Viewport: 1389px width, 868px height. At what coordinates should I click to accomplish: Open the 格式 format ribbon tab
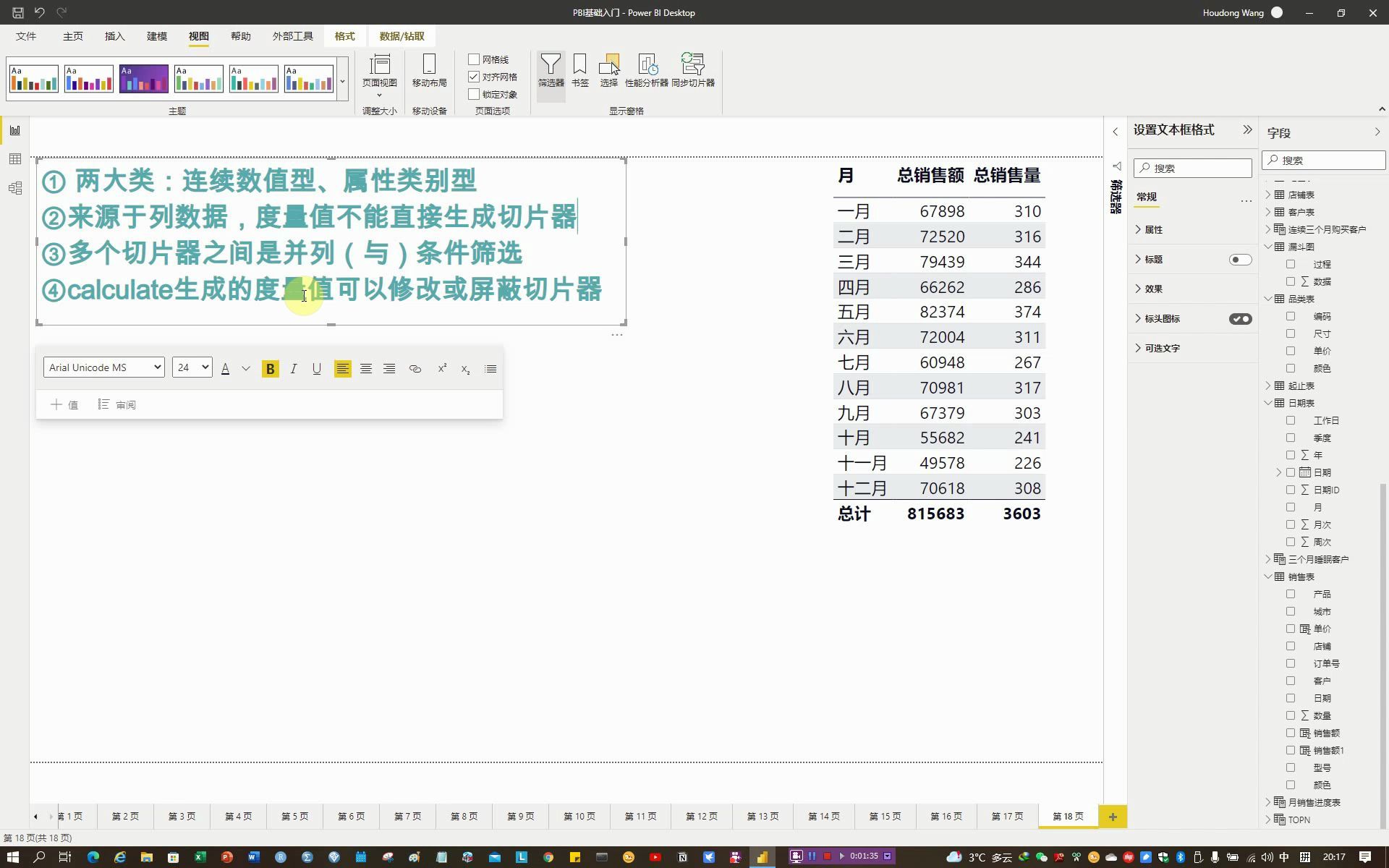[x=345, y=36]
